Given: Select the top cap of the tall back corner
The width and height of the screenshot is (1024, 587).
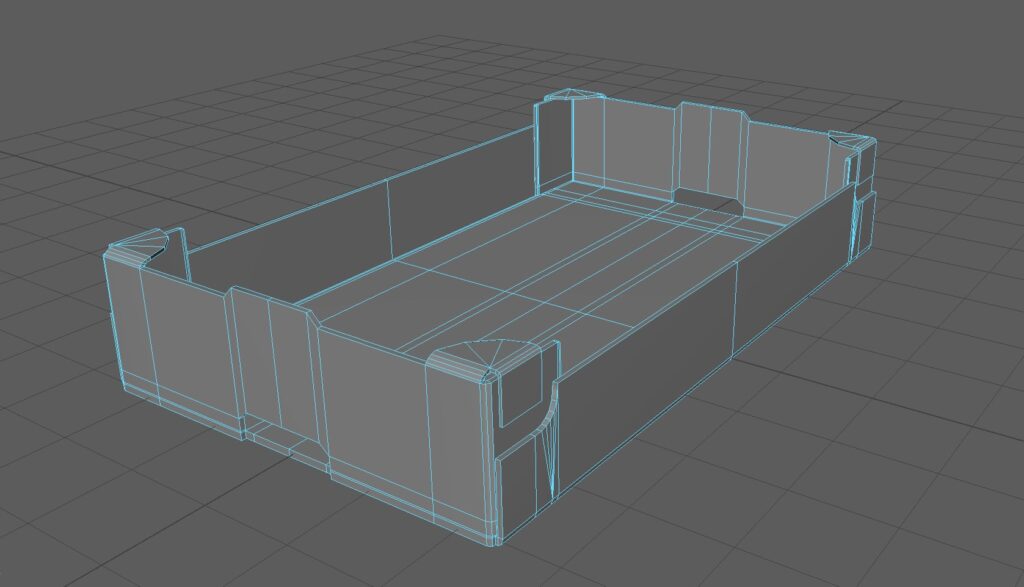Looking at the screenshot, I should tap(572, 97).
